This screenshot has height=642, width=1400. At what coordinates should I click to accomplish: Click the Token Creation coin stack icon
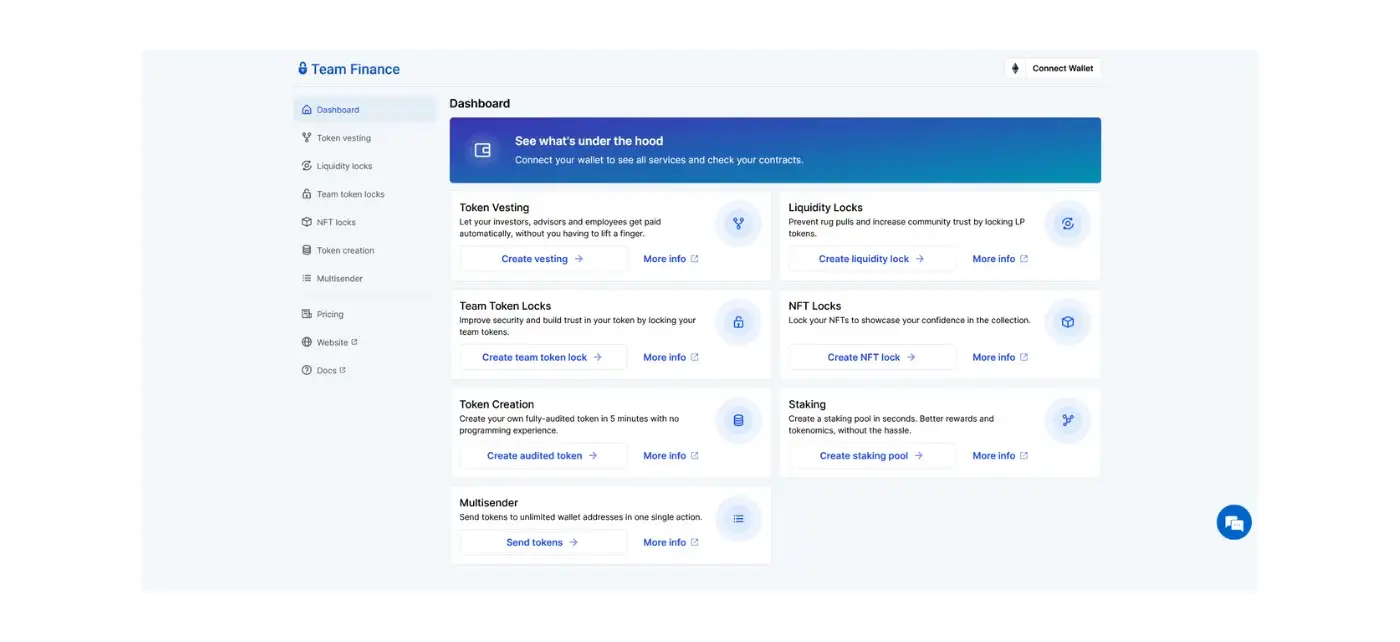(x=738, y=420)
